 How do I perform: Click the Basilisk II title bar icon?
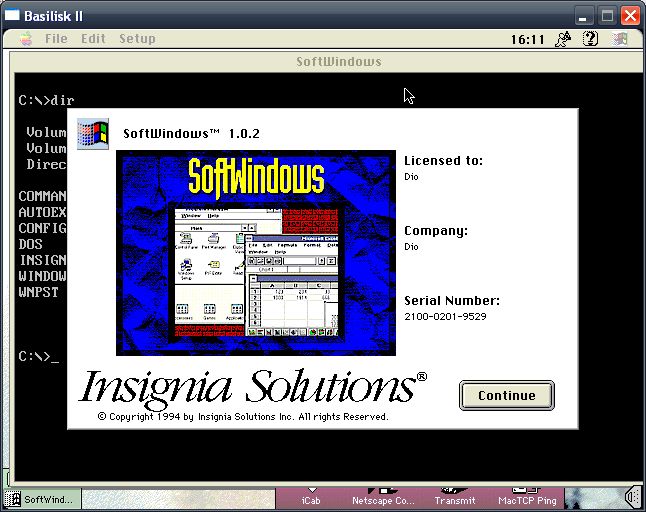pyautogui.click(x=12, y=16)
